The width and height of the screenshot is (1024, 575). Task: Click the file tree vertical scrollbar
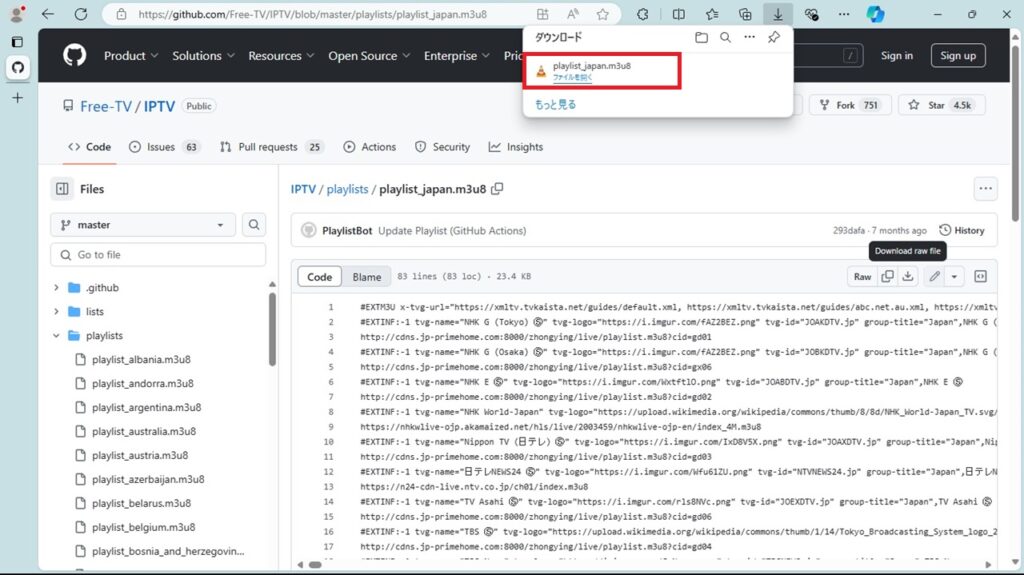272,330
